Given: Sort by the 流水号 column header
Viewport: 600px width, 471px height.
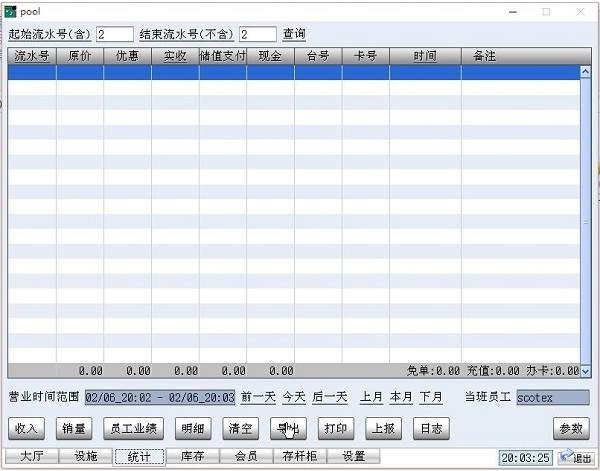Looking at the screenshot, I should pos(32,56).
